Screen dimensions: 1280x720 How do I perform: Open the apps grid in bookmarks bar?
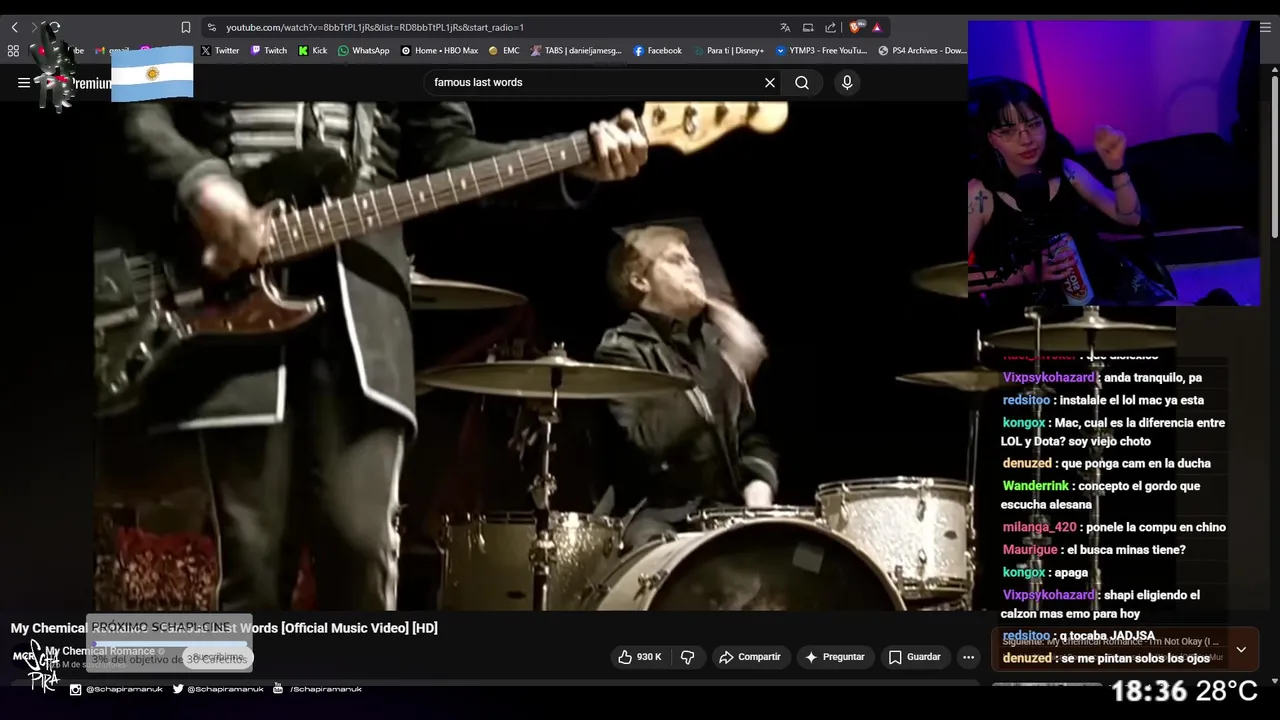13,50
